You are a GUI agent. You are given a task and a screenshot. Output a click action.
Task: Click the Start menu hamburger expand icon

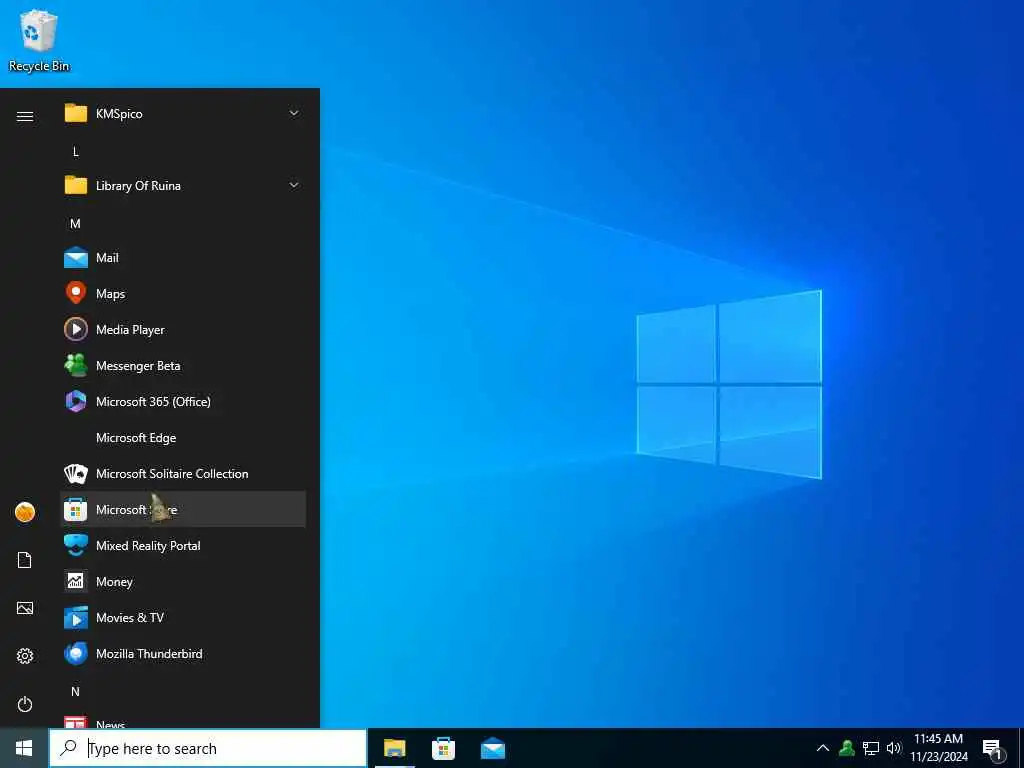(x=25, y=116)
